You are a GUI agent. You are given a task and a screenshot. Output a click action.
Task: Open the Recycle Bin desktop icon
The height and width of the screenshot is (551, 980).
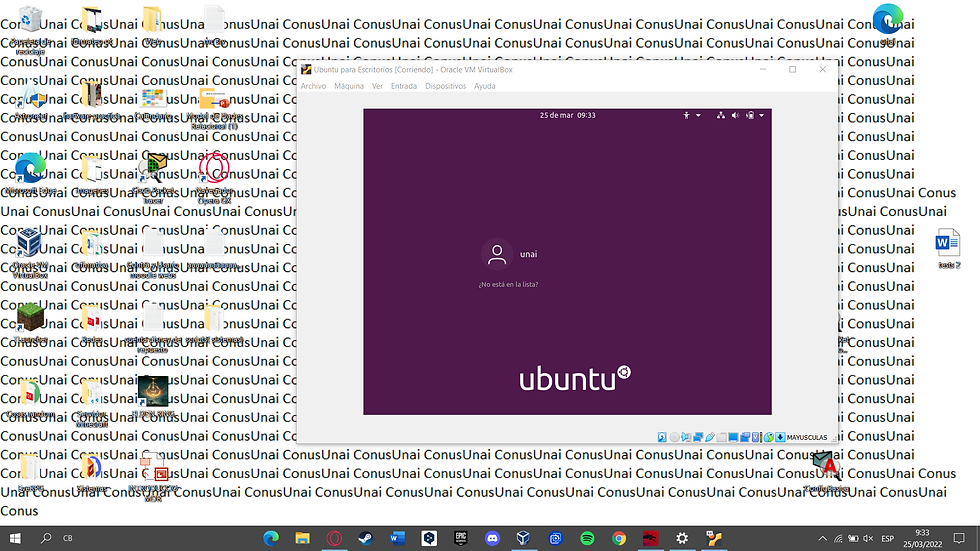click(29, 30)
